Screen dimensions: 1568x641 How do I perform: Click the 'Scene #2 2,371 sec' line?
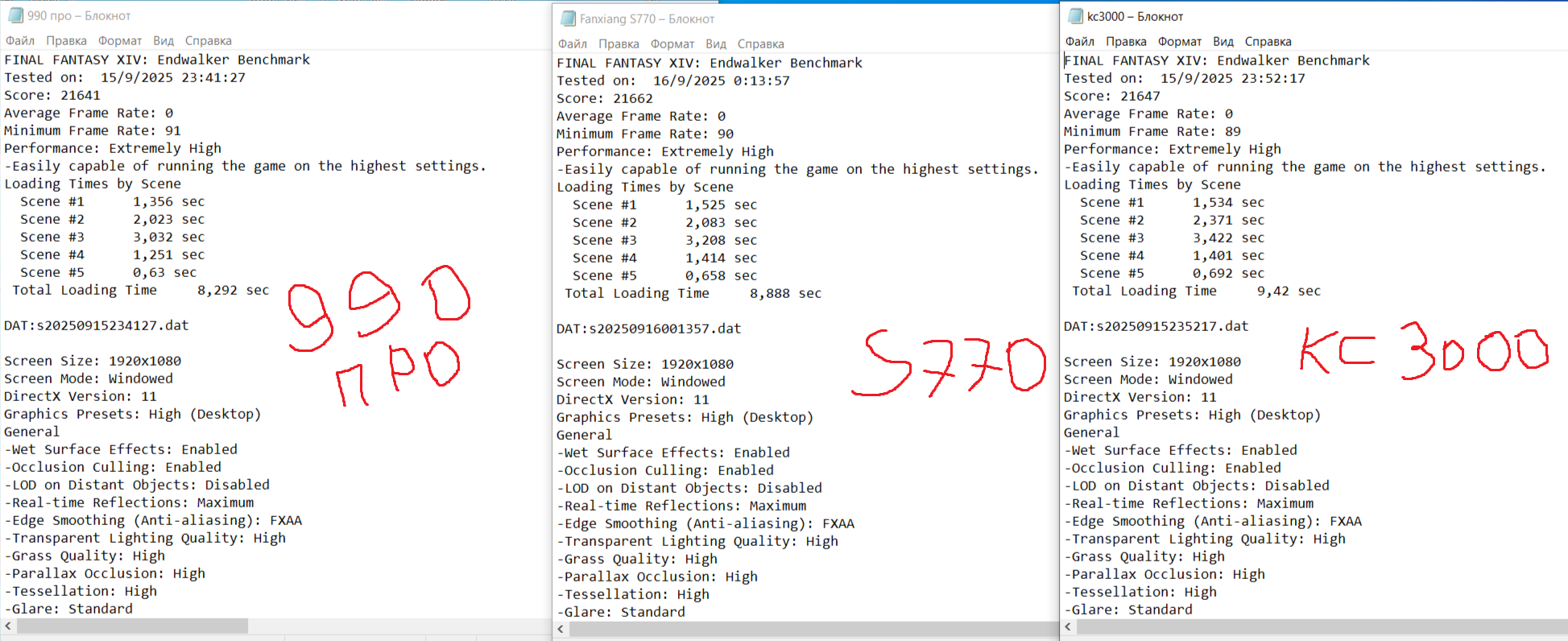[1173, 220]
